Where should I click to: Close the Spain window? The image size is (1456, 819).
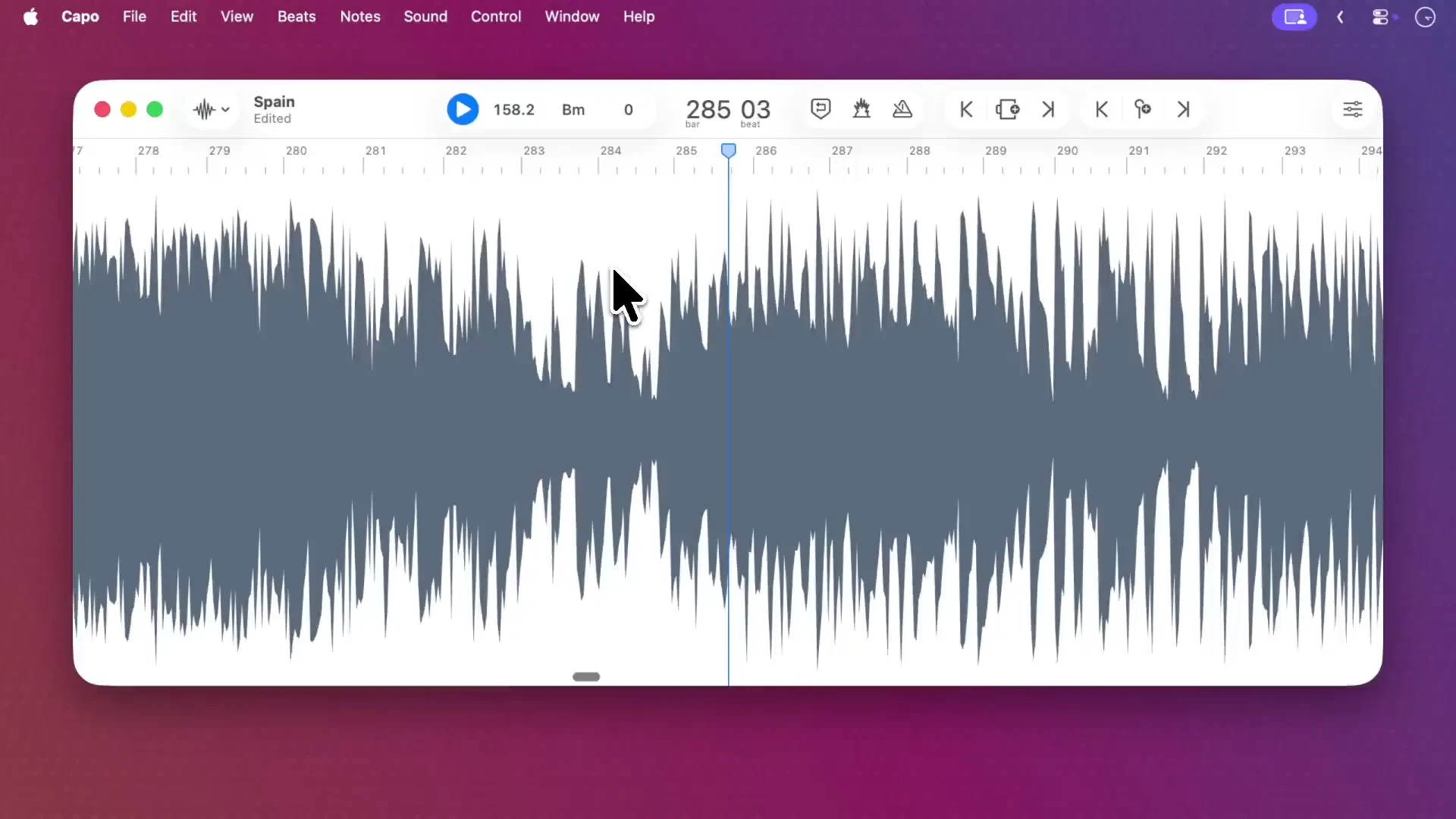pyautogui.click(x=102, y=109)
